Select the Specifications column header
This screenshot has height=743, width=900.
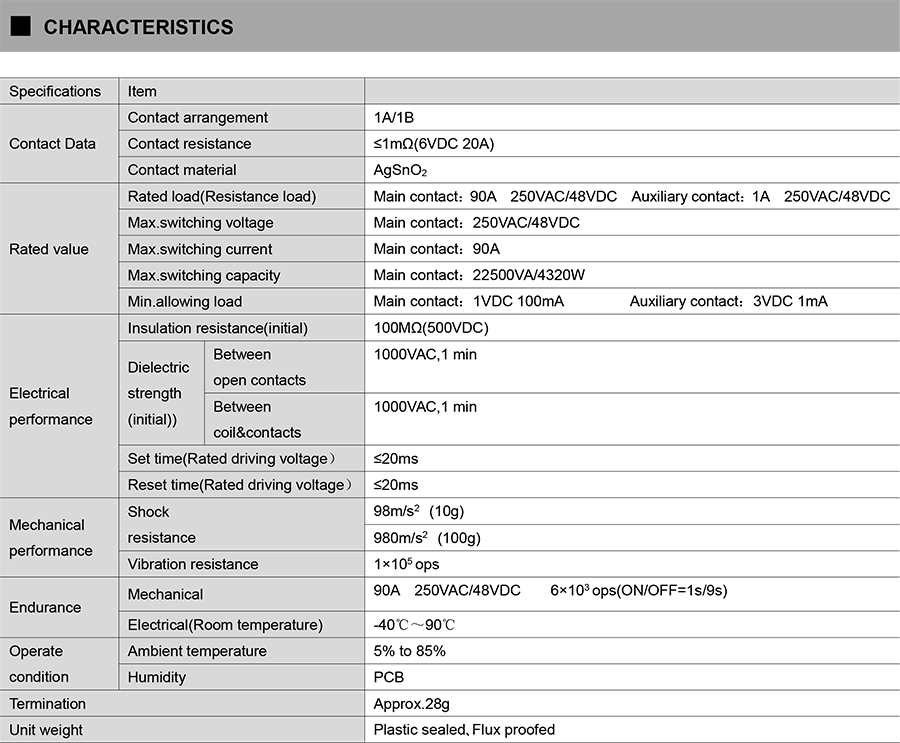[x=55, y=91]
